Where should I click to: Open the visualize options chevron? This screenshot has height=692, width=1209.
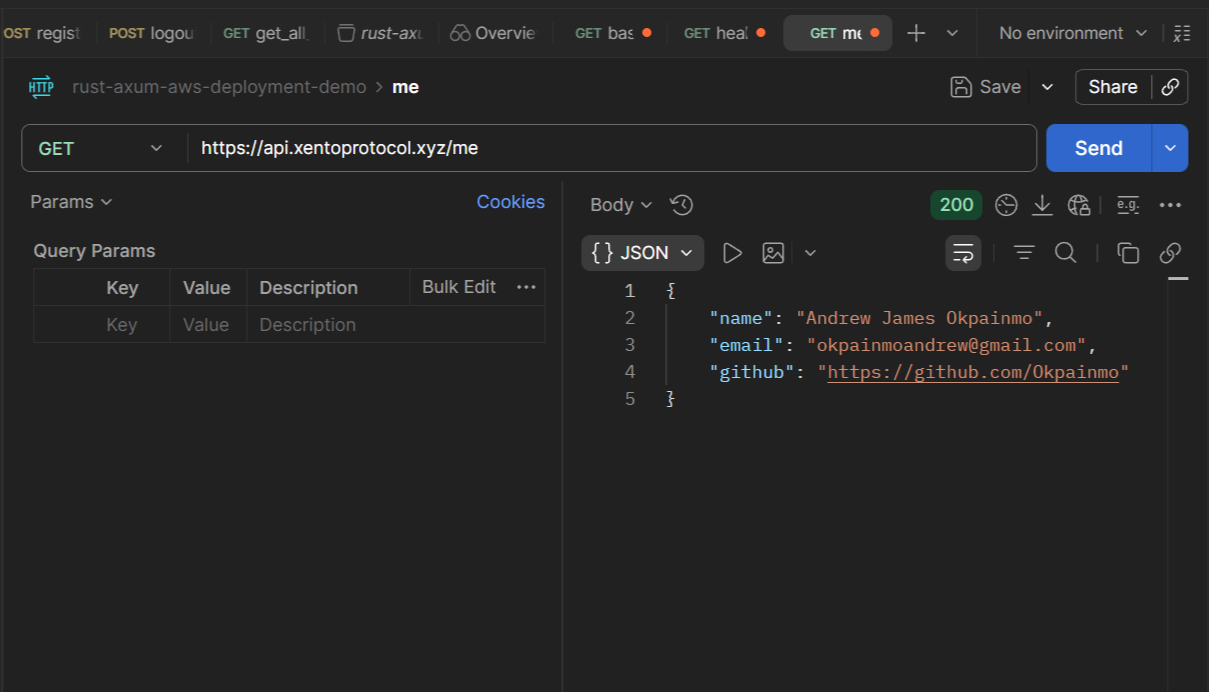[810, 253]
